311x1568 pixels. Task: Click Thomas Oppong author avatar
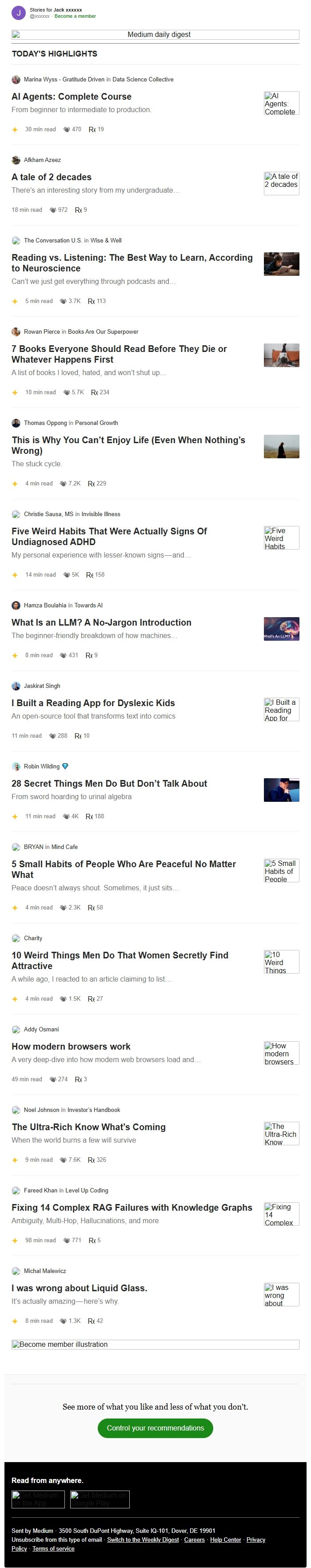click(16, 422)
